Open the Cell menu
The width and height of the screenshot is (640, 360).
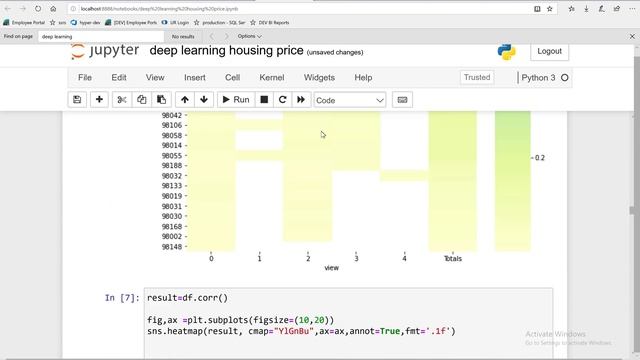click(232, 78)
